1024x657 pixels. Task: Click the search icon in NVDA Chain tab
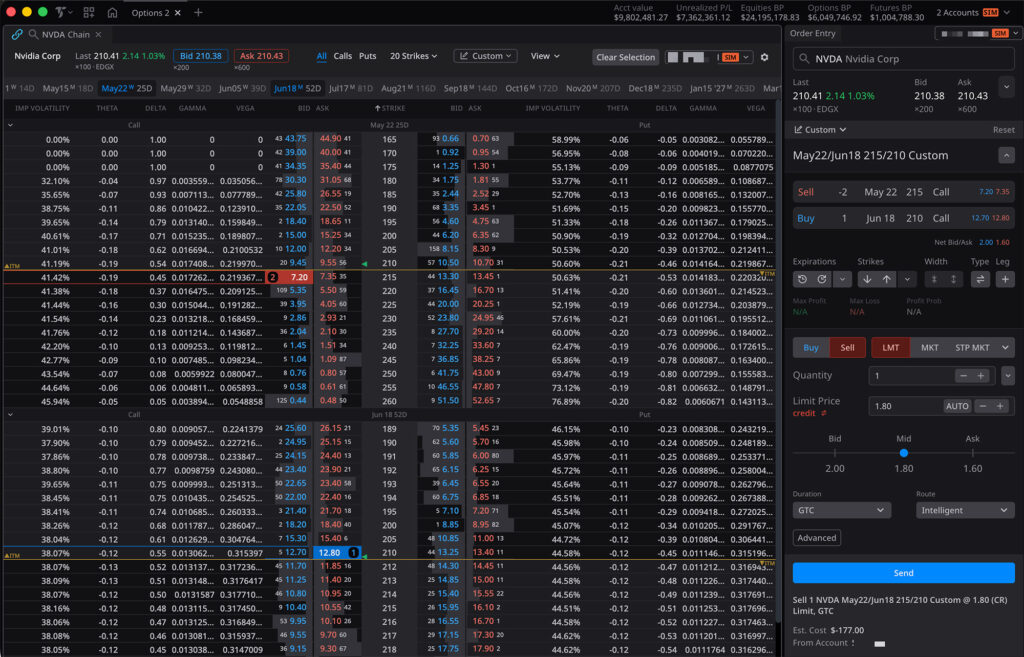[33, 34]
